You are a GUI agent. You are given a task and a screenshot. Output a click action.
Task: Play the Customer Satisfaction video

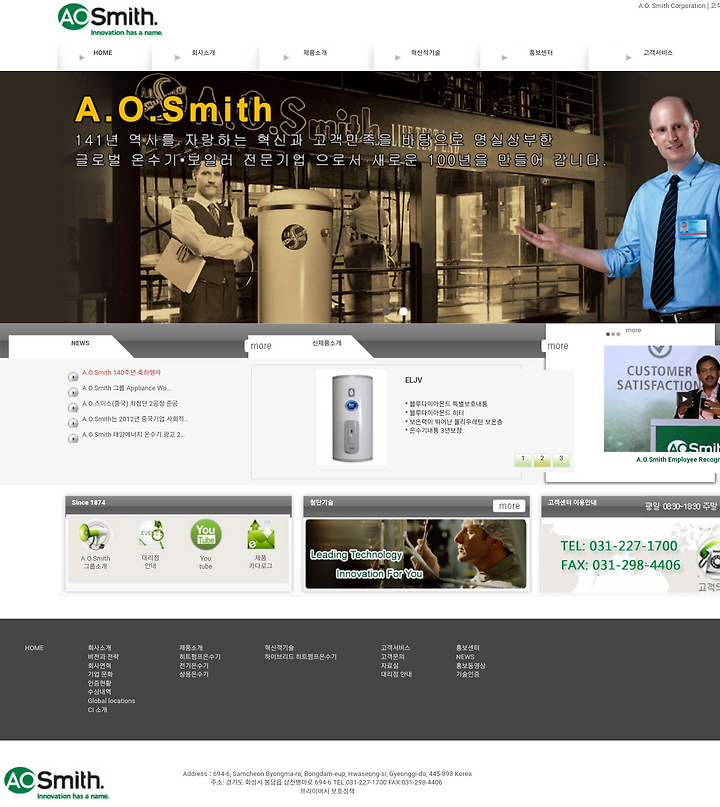[684, 399]
